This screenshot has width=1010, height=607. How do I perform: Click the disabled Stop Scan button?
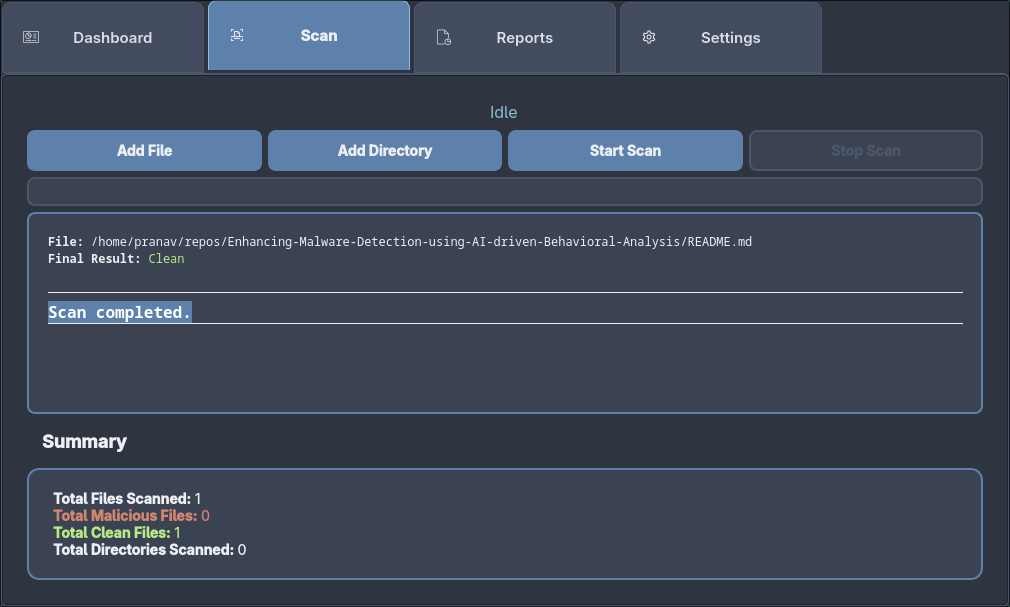click(x=865, y=150)
